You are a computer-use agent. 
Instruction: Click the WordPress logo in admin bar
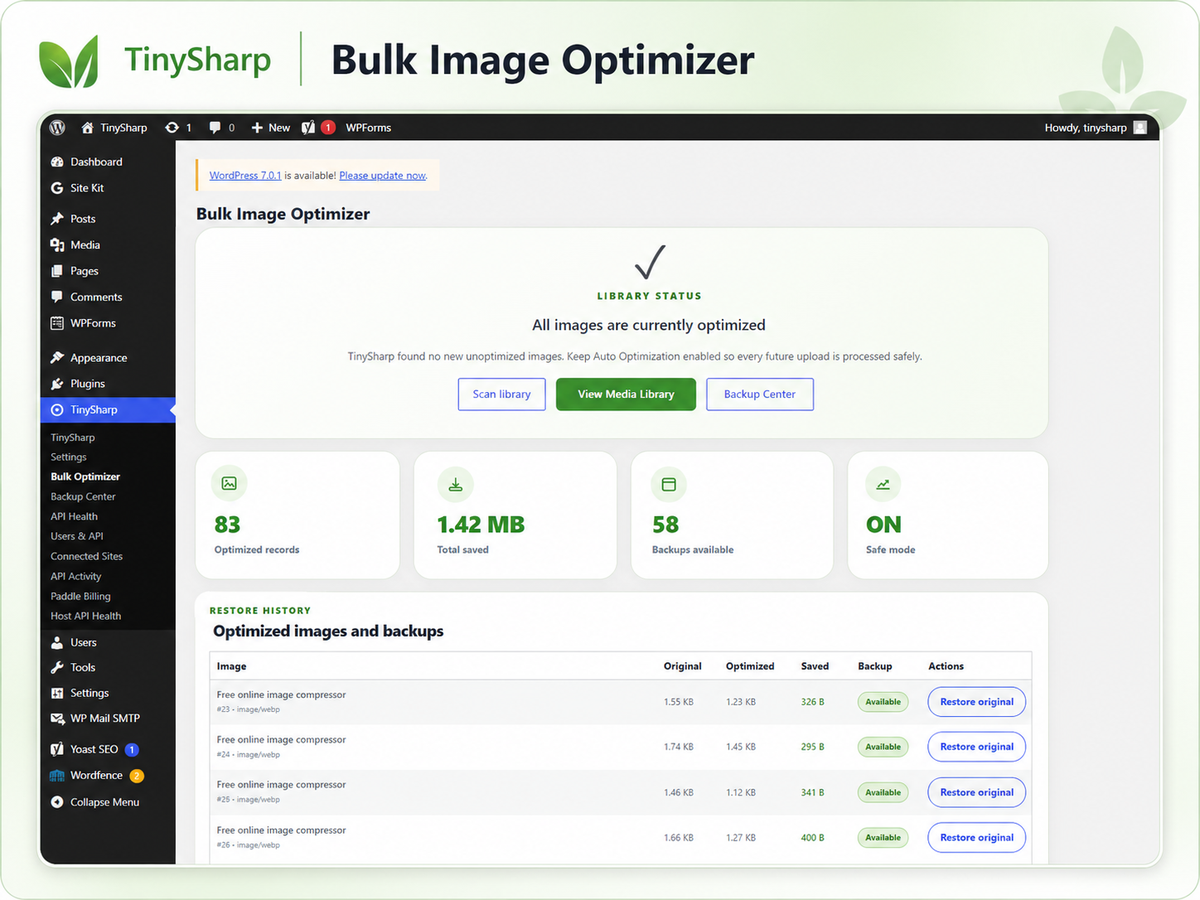pyautogui.click(x=58, y=127)
